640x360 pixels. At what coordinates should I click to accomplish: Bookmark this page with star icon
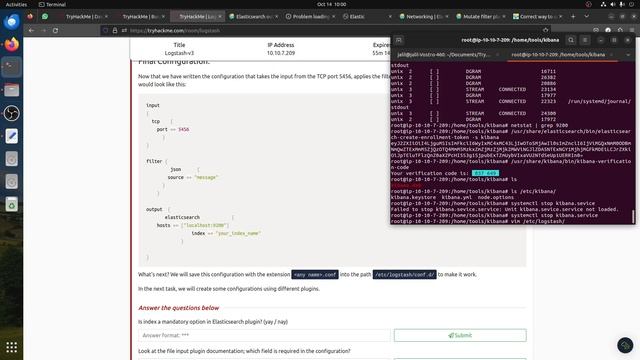coord(546,30)
